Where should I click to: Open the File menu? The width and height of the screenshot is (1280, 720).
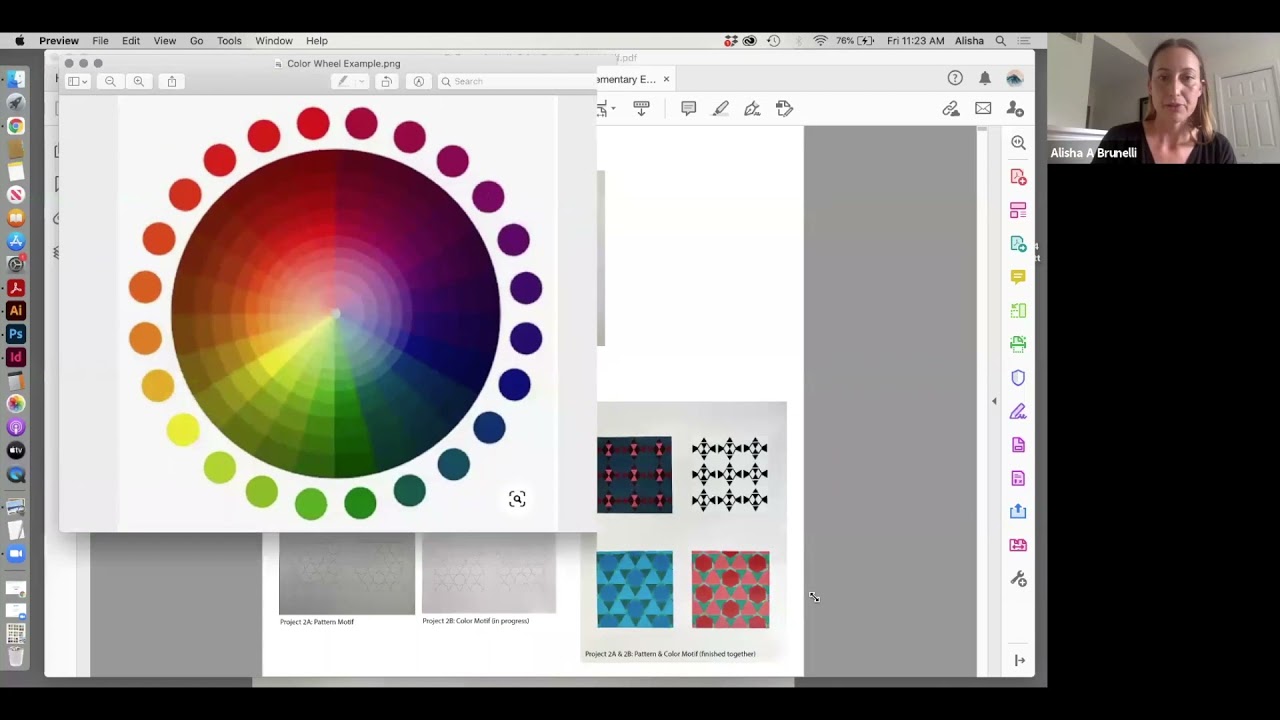click(100, 41)
